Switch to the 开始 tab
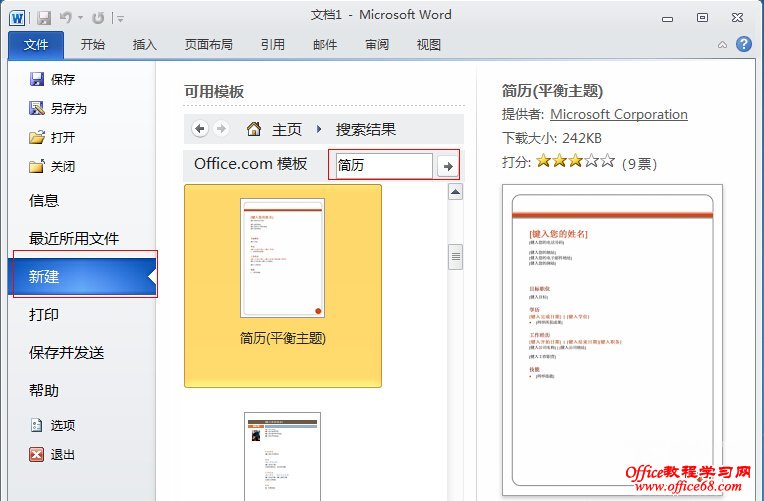The image size is (764, 501). coord(93,45)
